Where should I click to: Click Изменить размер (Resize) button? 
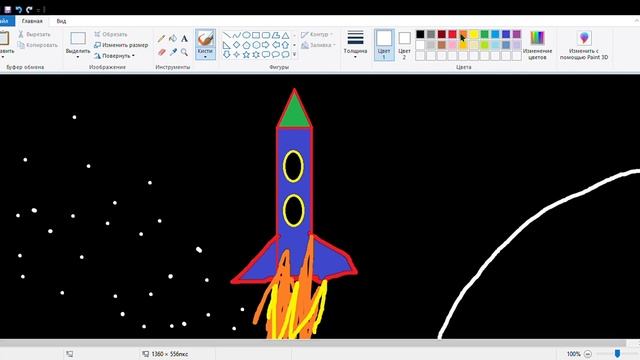pyautogui.click(x=121, y=45)
